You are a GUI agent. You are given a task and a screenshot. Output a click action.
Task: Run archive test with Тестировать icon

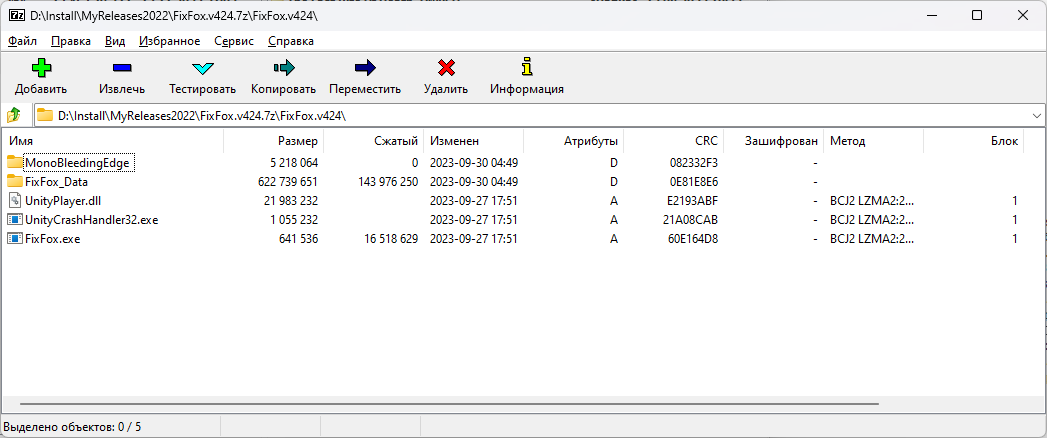(x=202, y=68)
